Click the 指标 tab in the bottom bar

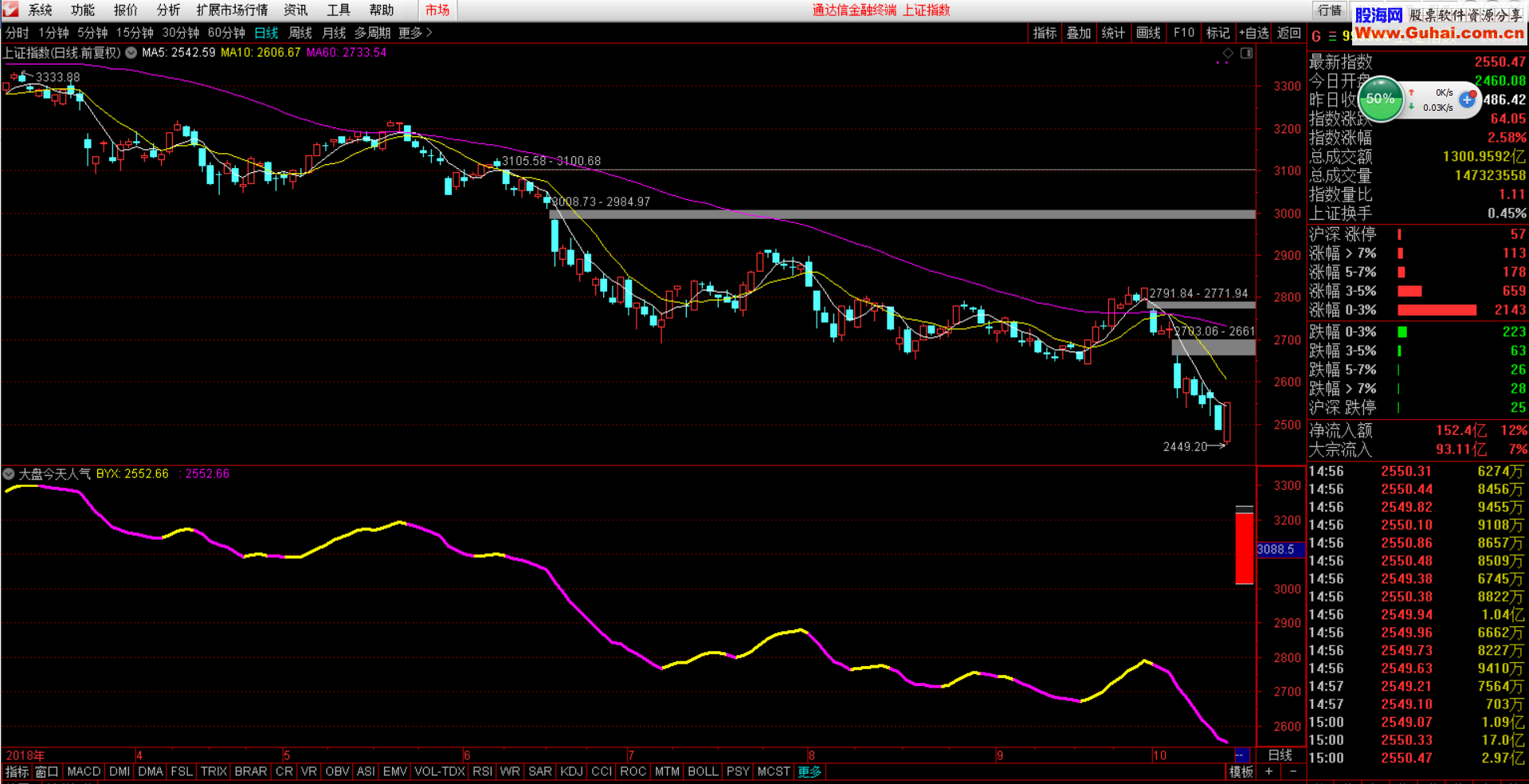17,771
